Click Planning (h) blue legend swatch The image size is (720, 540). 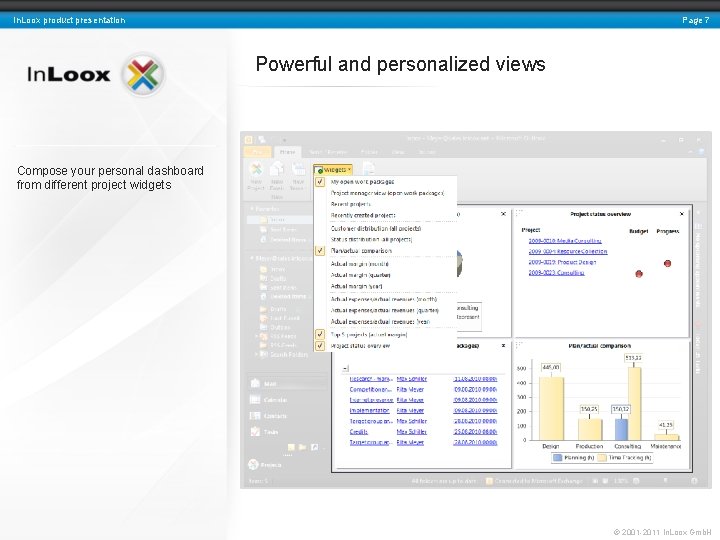tap(557, 458)
